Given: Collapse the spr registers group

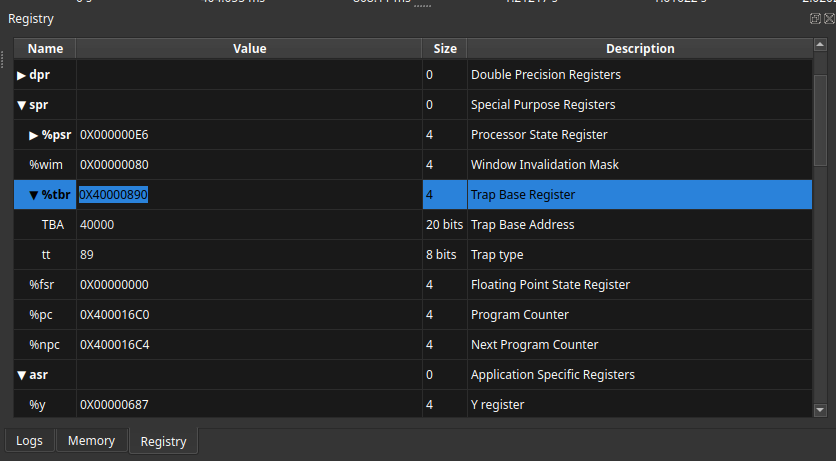Looking at the screenshot, I should click(22, 105).
